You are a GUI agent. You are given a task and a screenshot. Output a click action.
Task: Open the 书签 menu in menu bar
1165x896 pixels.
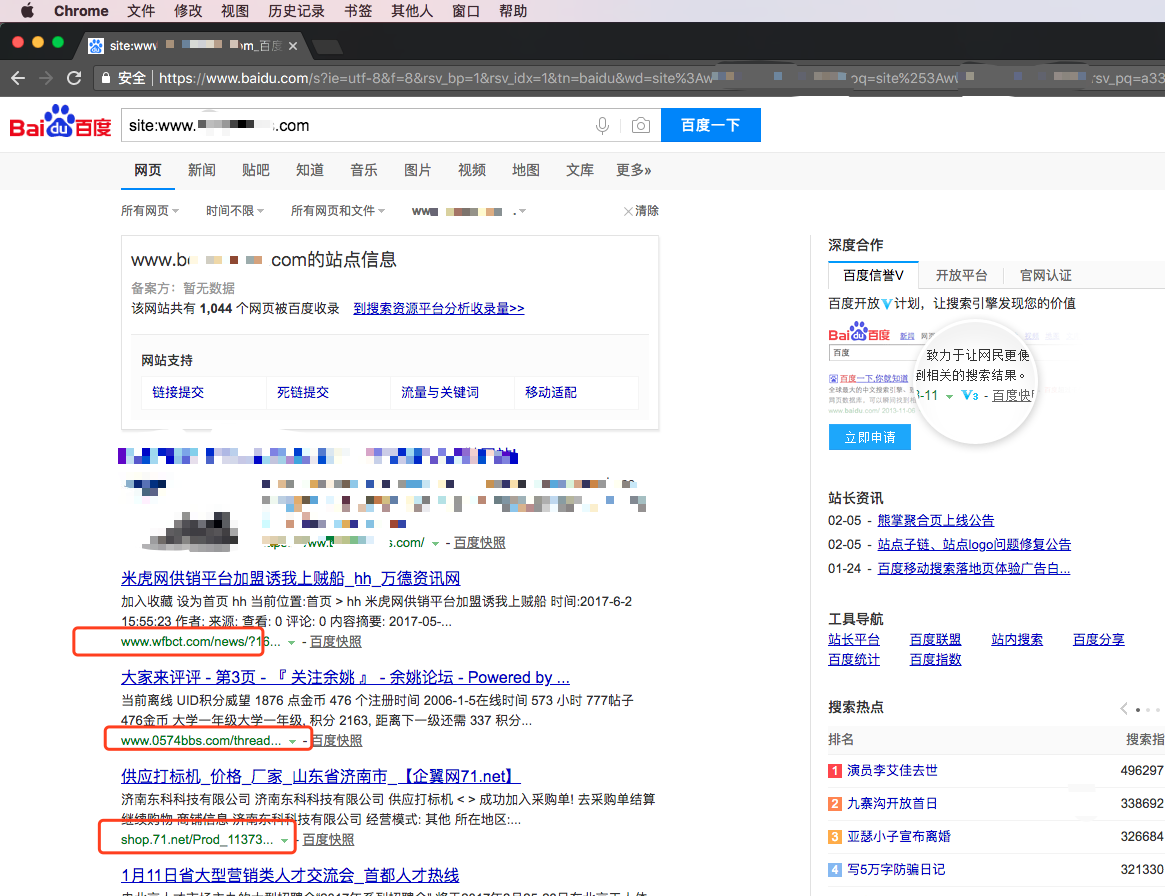point(358,11)
